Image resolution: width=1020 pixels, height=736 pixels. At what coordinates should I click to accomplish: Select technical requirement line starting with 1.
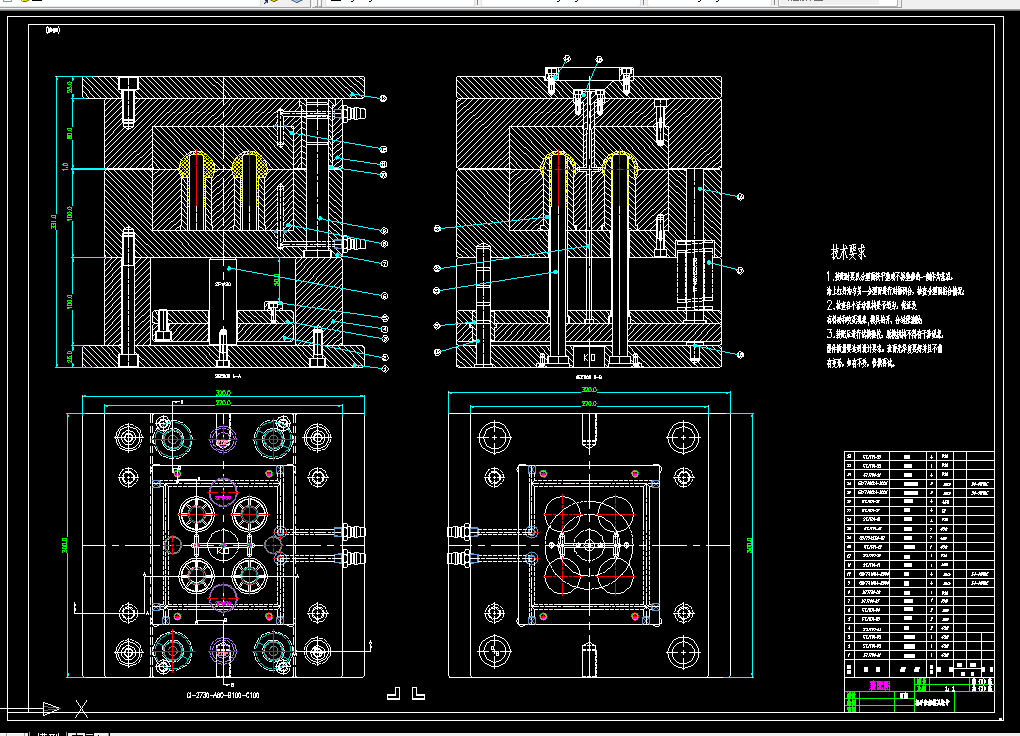[x=890, y=277]
